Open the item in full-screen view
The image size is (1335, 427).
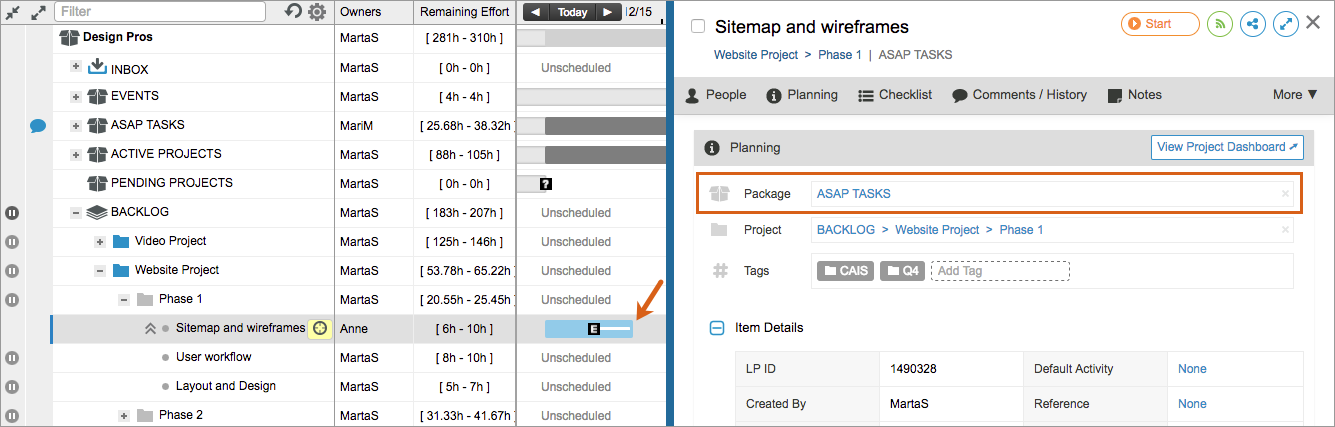[1284, 24]
